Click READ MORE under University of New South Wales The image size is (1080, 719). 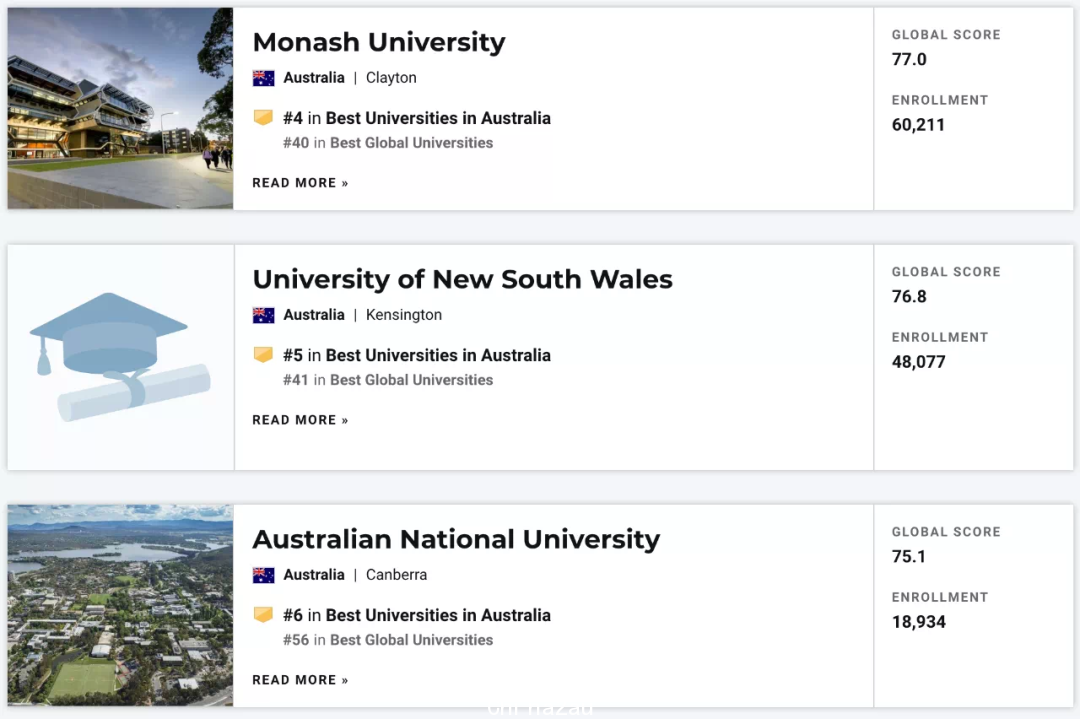tap(300, 420)
